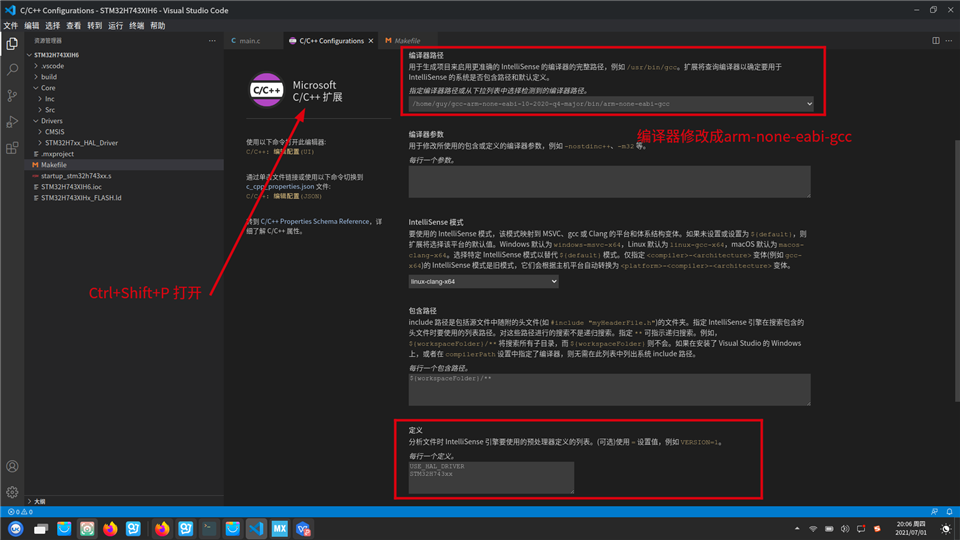960x540 pixels.
Task: Click into the defines text area
Action: click(491, 478)
